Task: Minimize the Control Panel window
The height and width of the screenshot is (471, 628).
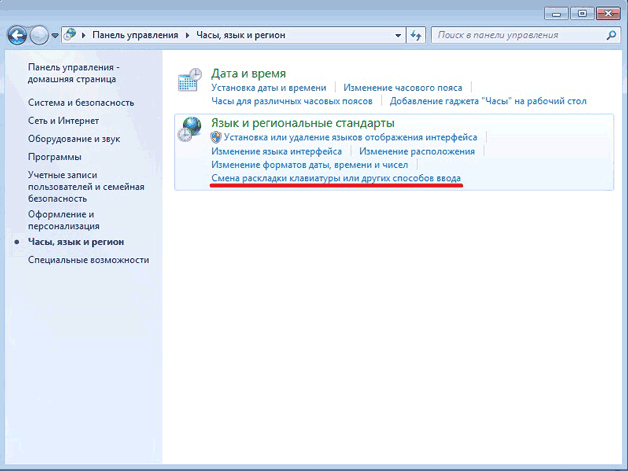Action: pyautogui.click(x=556, y=14)
